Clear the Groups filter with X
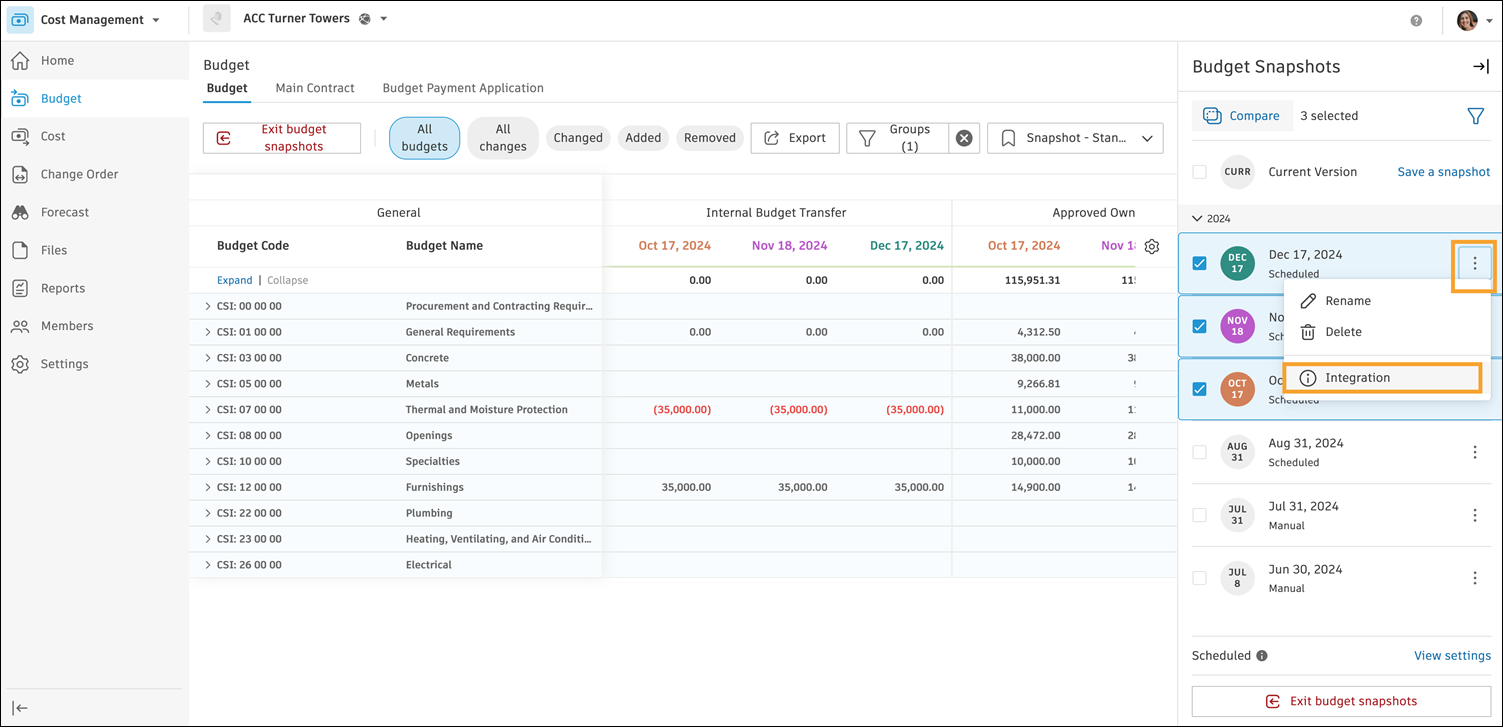 964,138
